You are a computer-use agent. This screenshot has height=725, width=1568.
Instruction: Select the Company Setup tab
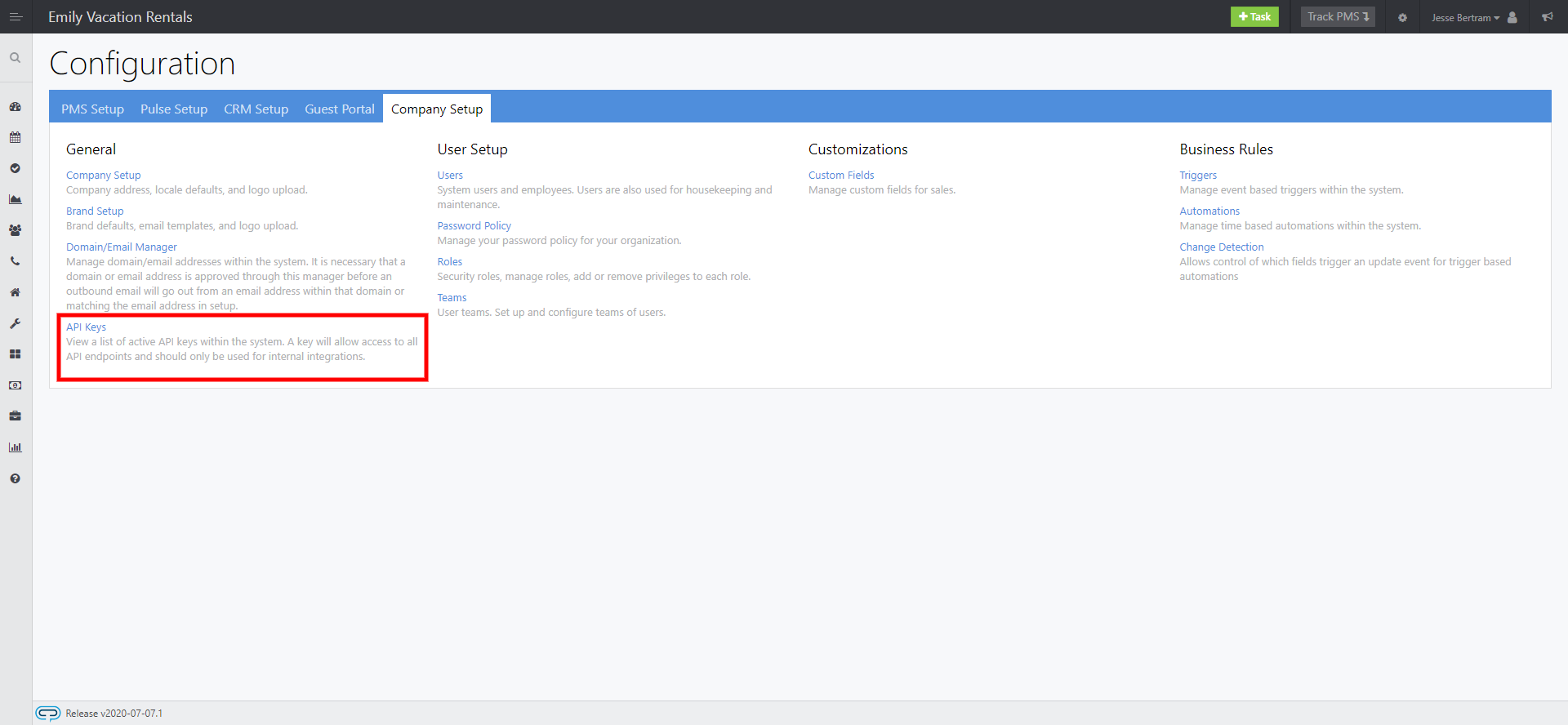click(x=437, y=109)
